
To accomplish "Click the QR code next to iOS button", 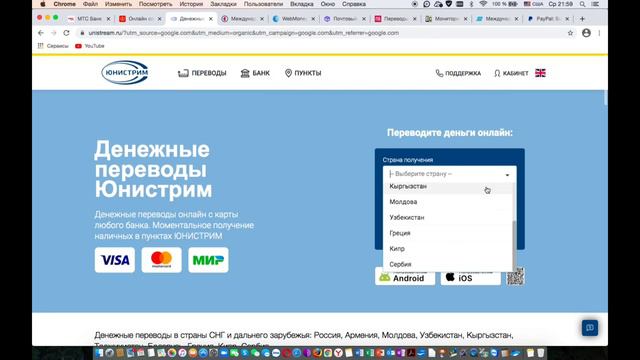I will click(x=516, y=277).
